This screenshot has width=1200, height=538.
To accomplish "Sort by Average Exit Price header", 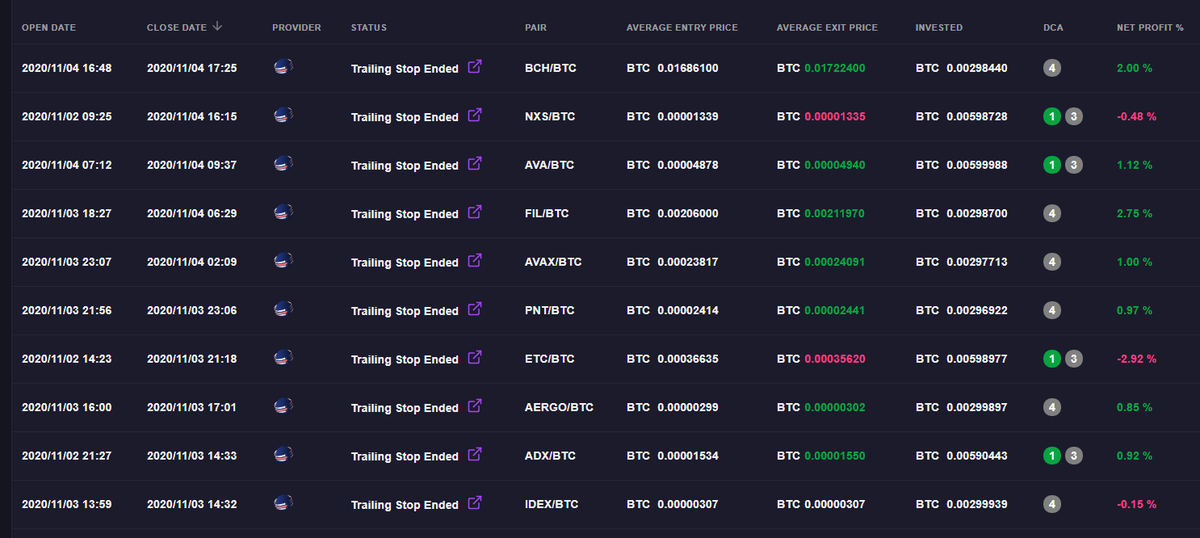I will click(827, 28).
